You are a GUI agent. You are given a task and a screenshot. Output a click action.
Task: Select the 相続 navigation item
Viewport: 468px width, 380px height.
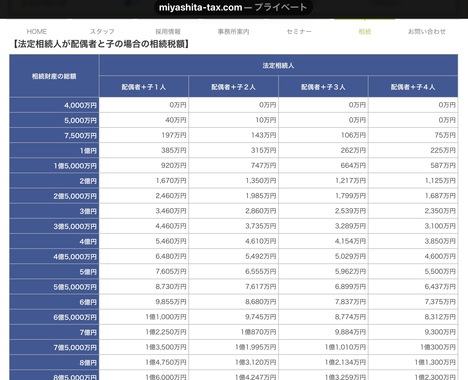(365, 32)
